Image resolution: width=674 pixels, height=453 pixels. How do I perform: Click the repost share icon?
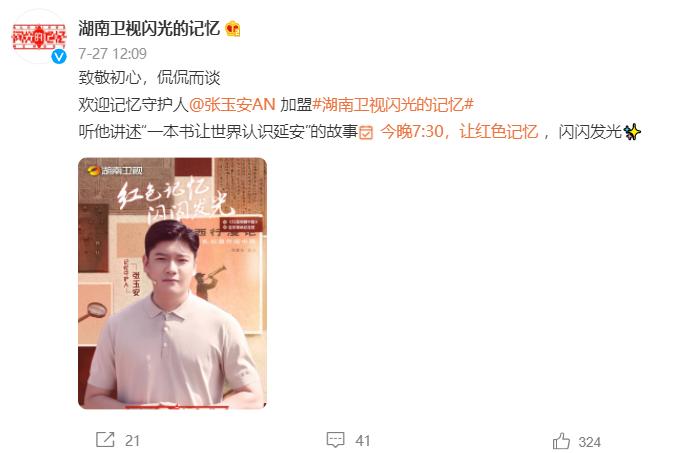point(105,440)
